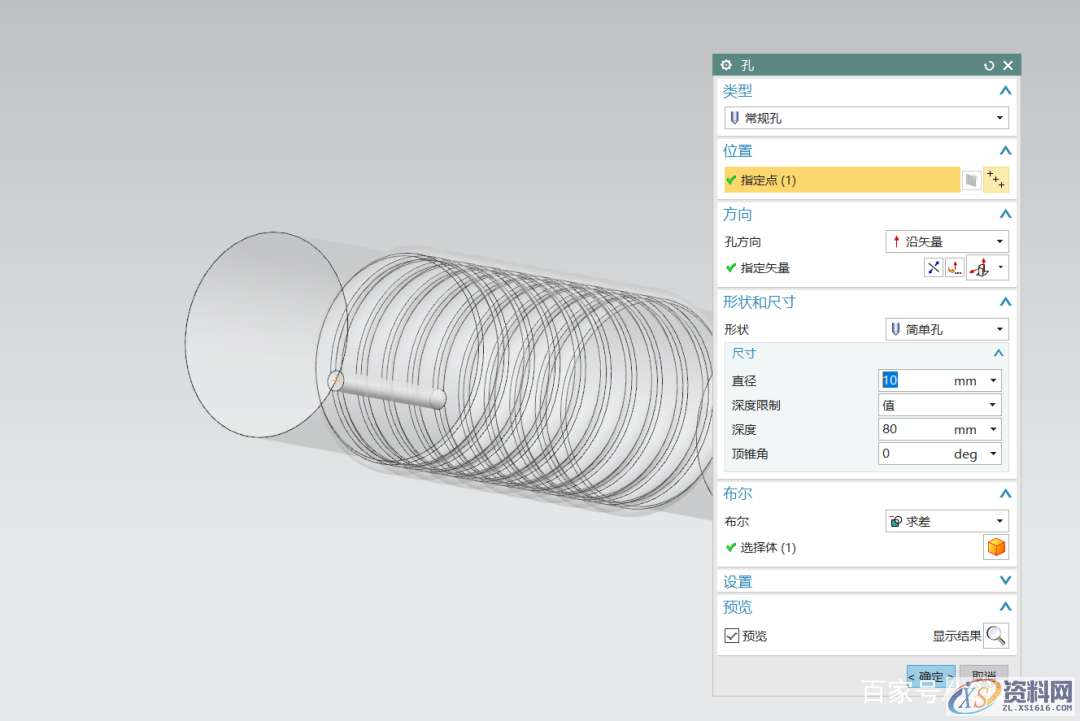The image size is (1080, 721).
Task: Click the reverse direction vector icon
Action: coord(933,267)
